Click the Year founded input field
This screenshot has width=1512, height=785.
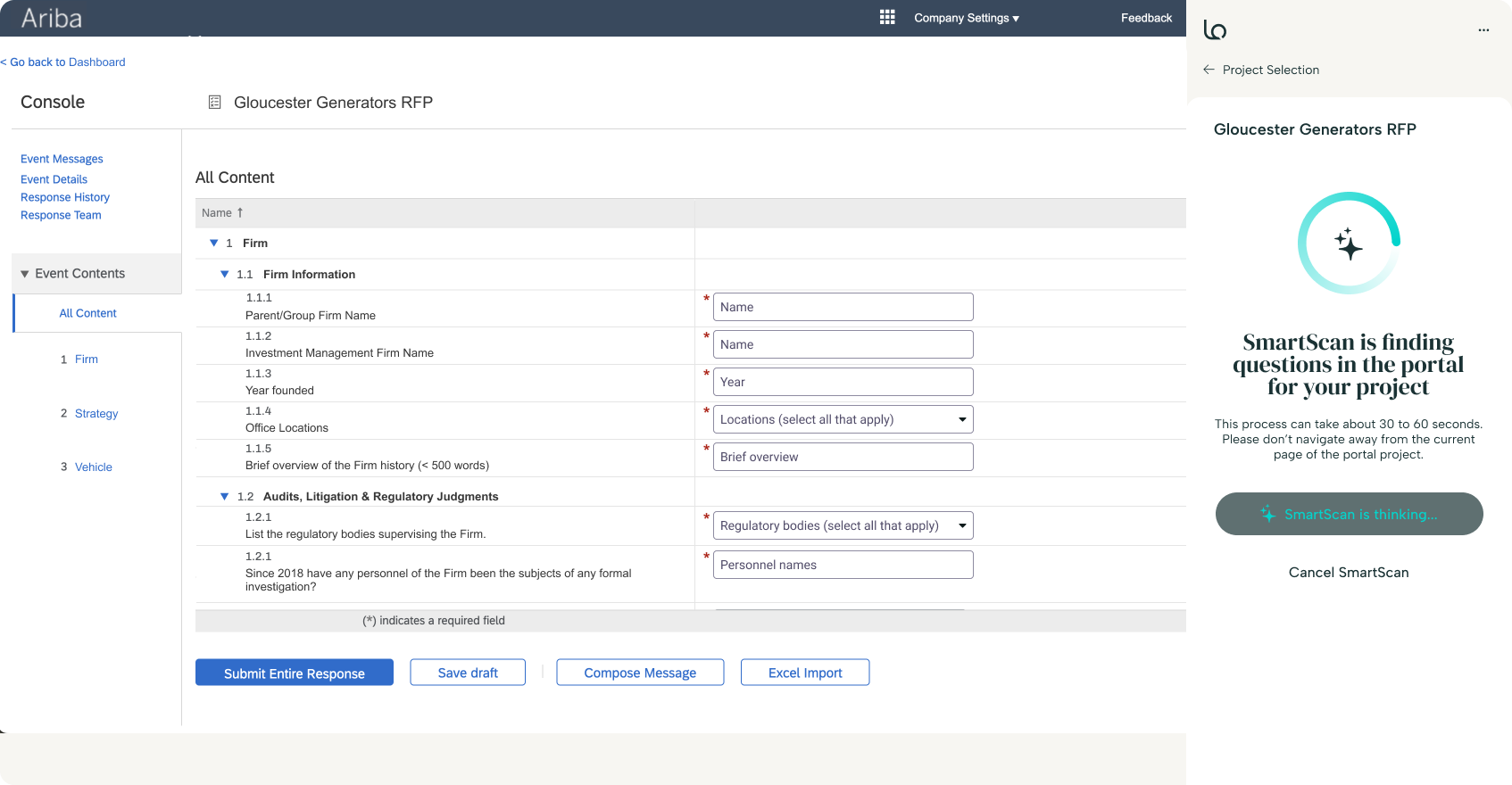pyautogui.click(x=843, y=382)
